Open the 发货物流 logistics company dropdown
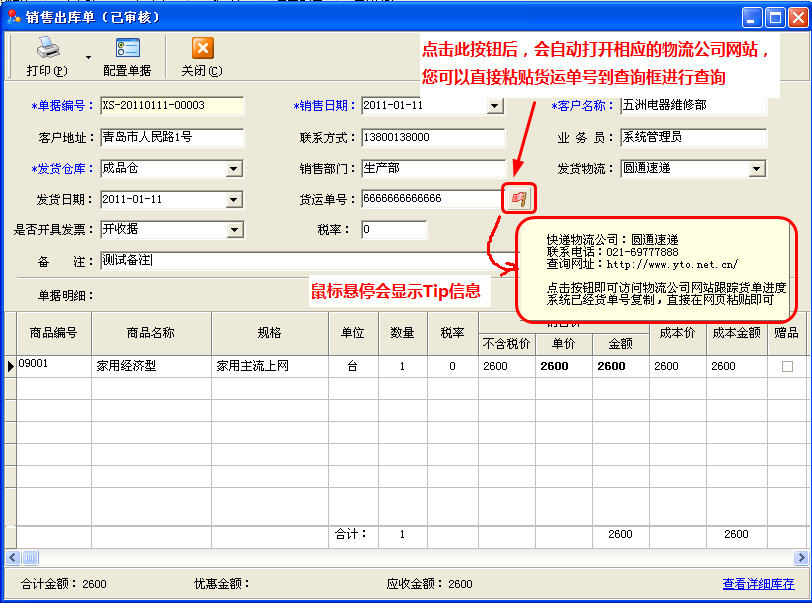This screenshot has width=812, height=603. (757, 169)
